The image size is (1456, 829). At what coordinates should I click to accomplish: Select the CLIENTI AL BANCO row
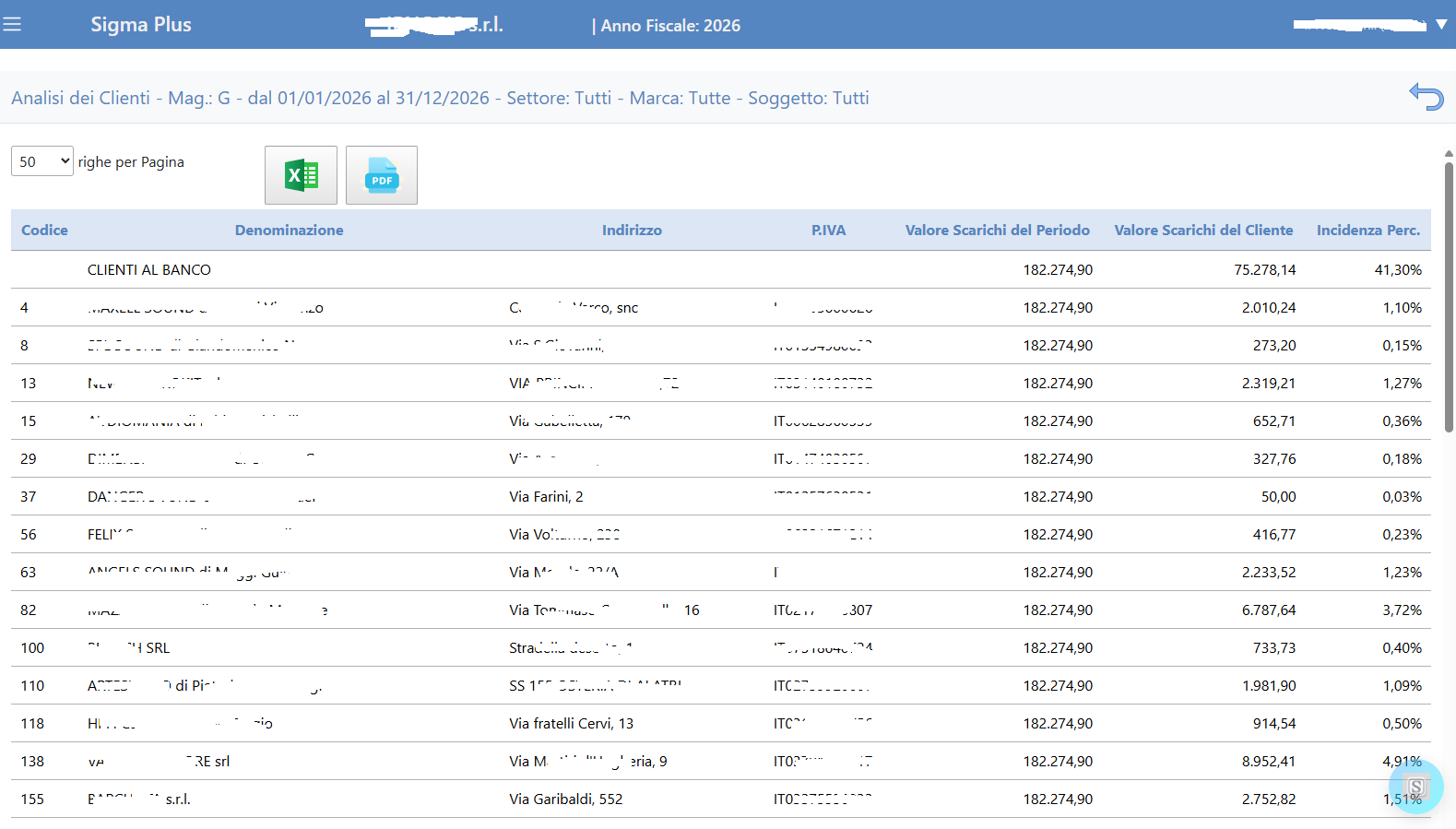[149, 270]
